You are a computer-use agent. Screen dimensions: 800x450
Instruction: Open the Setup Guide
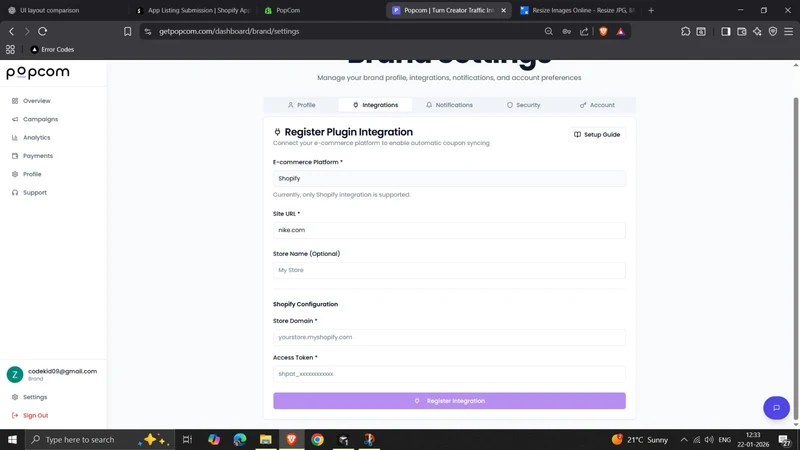pos(597,135)
